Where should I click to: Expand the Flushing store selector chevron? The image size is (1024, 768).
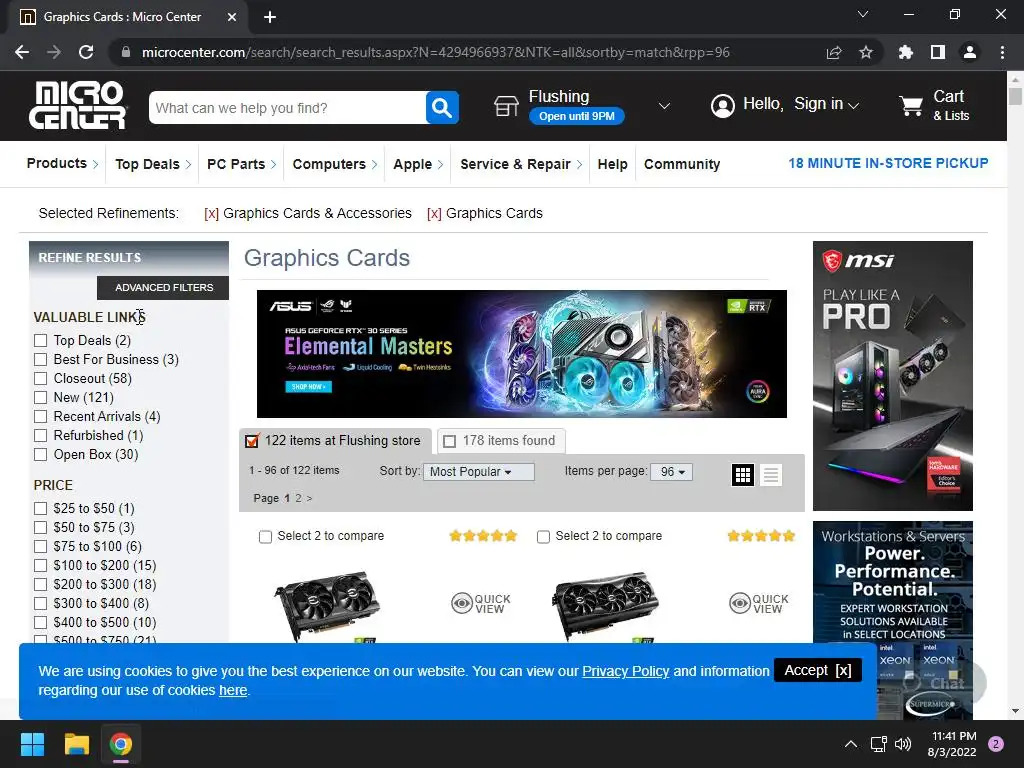tap(664, 106)
